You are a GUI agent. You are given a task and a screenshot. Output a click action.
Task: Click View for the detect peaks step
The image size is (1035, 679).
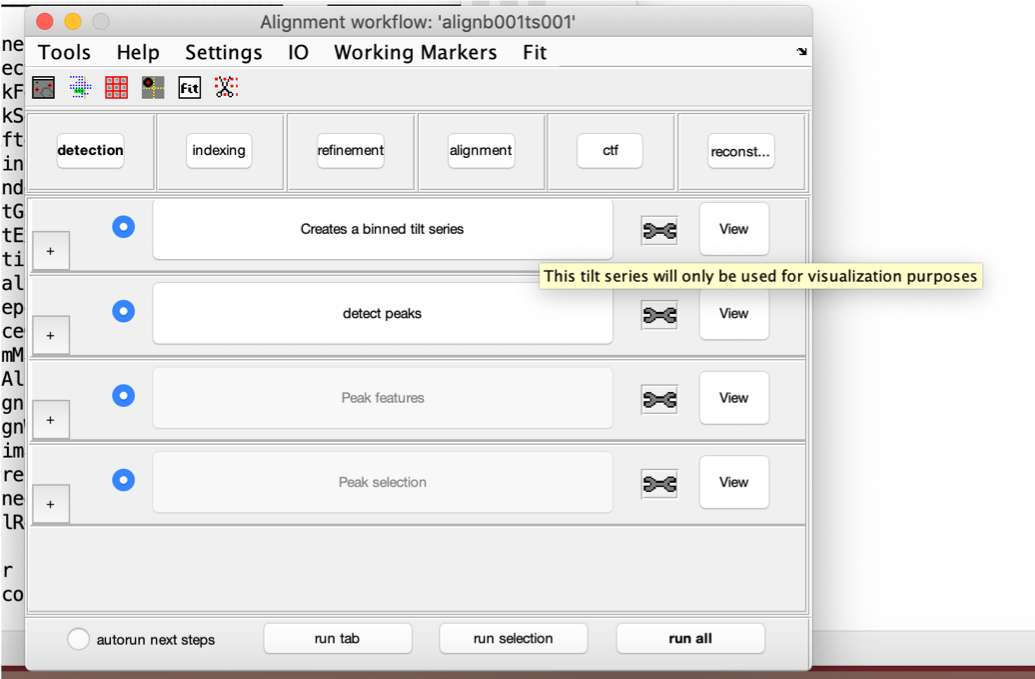733,314
